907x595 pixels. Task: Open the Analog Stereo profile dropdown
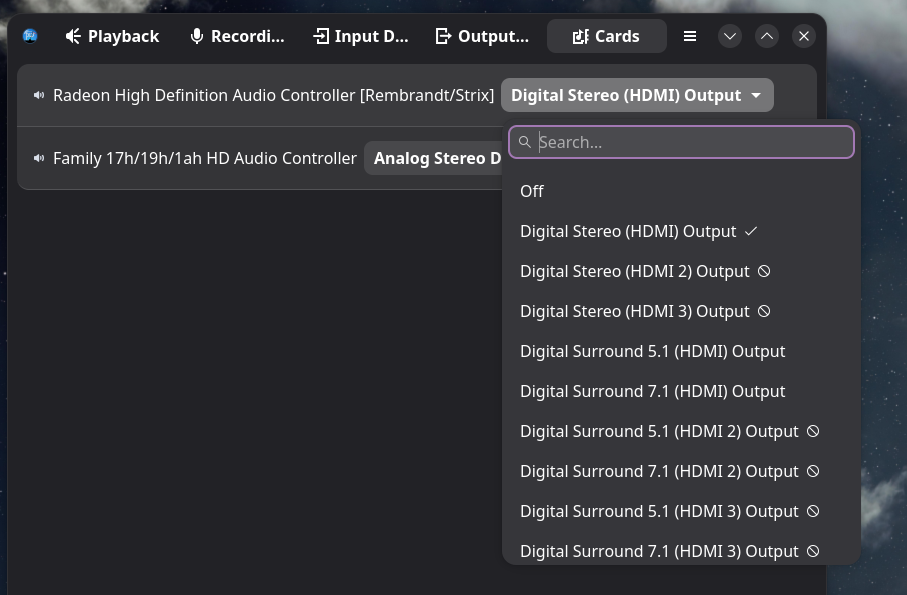(436, 159)
